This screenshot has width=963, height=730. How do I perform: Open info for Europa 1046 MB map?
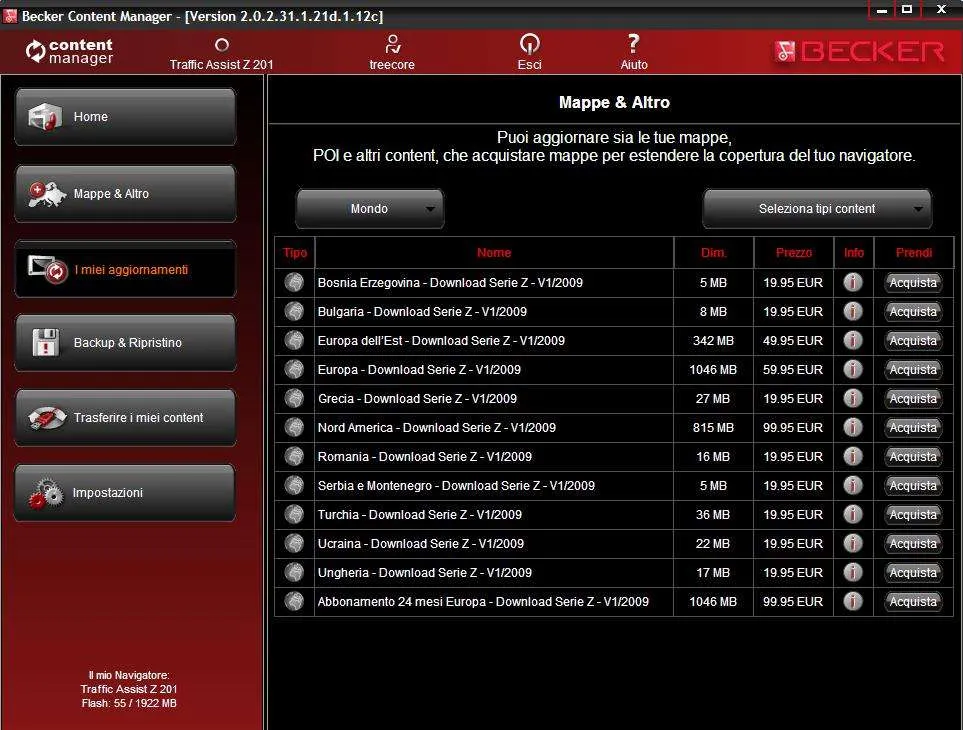[x=852, y=369]
